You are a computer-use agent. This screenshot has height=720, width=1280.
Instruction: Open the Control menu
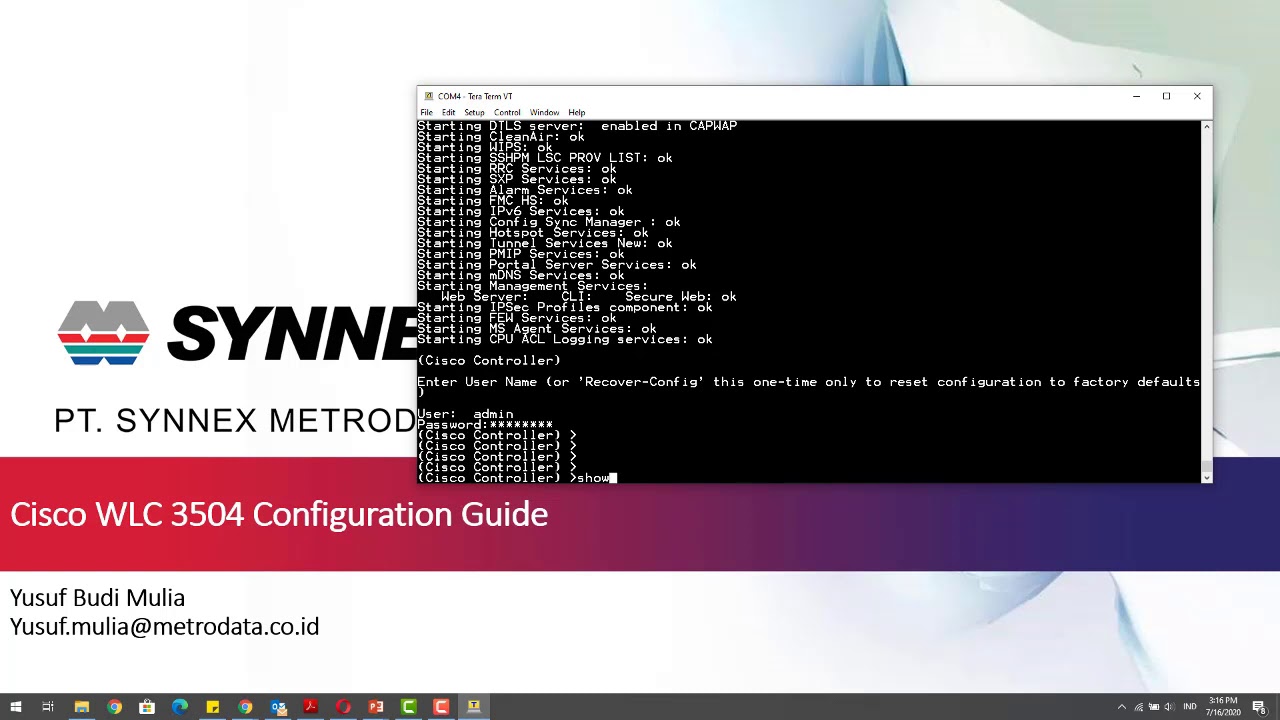pyautogui.click(x=507, y=112)
